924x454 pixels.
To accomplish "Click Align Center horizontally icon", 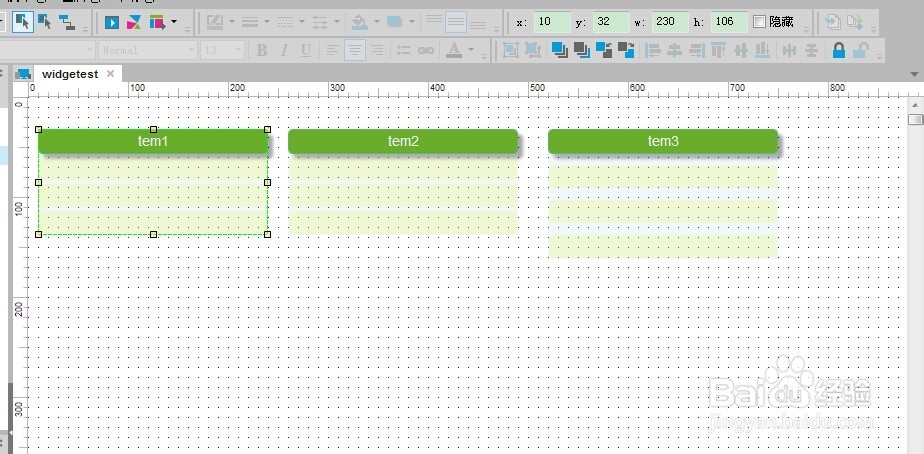I will [675, 51].
